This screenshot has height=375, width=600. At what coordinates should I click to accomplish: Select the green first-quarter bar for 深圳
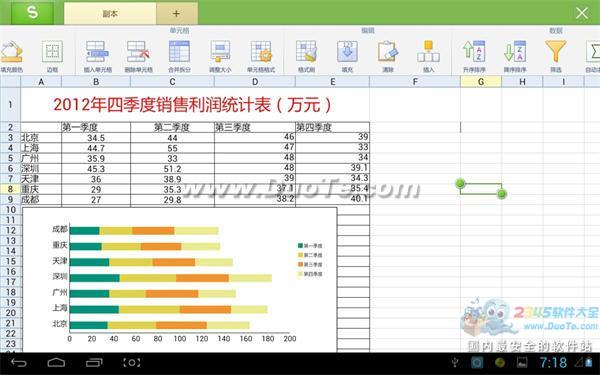pos(95,278)
